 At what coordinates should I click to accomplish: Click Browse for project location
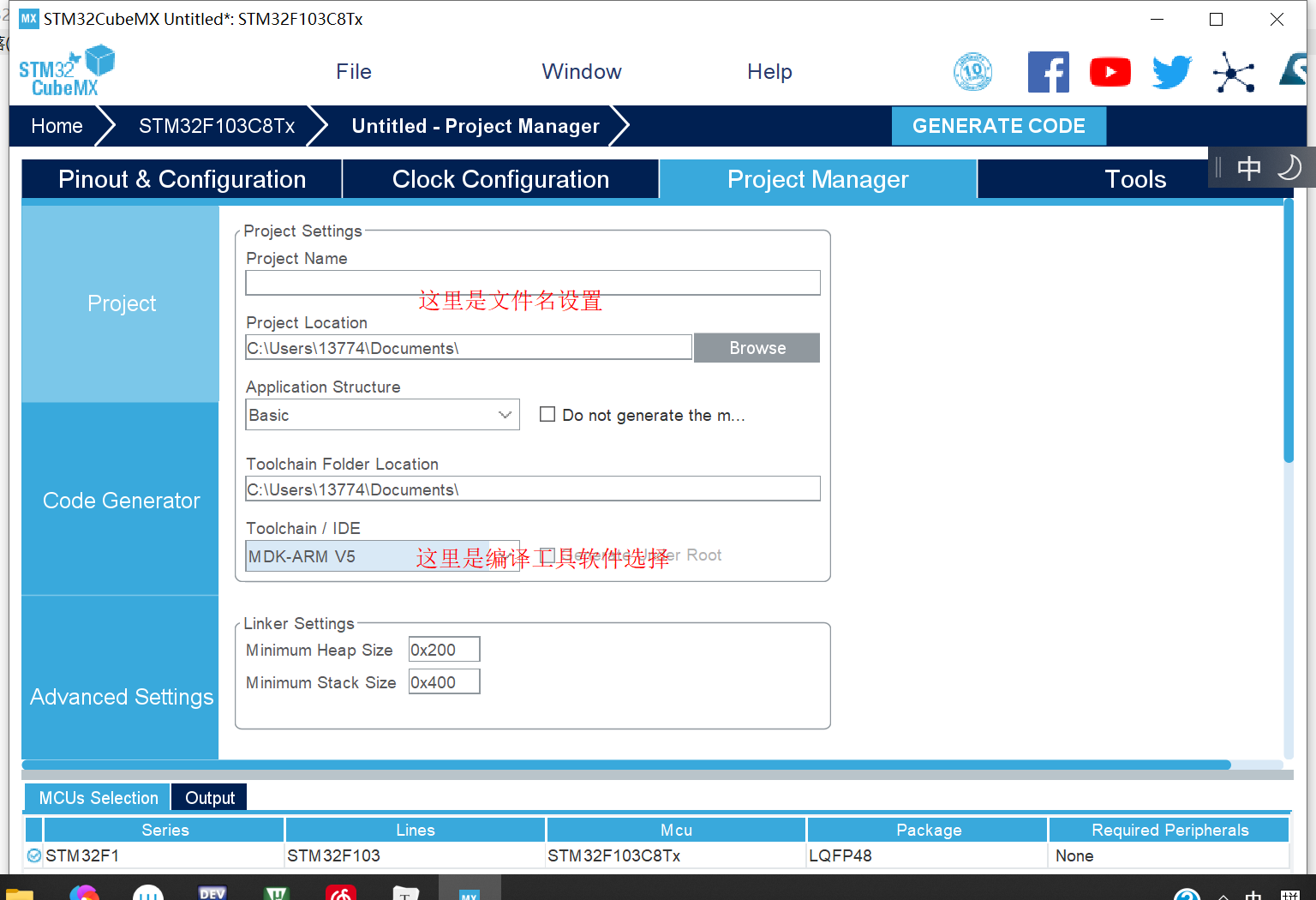coord(757,348)
